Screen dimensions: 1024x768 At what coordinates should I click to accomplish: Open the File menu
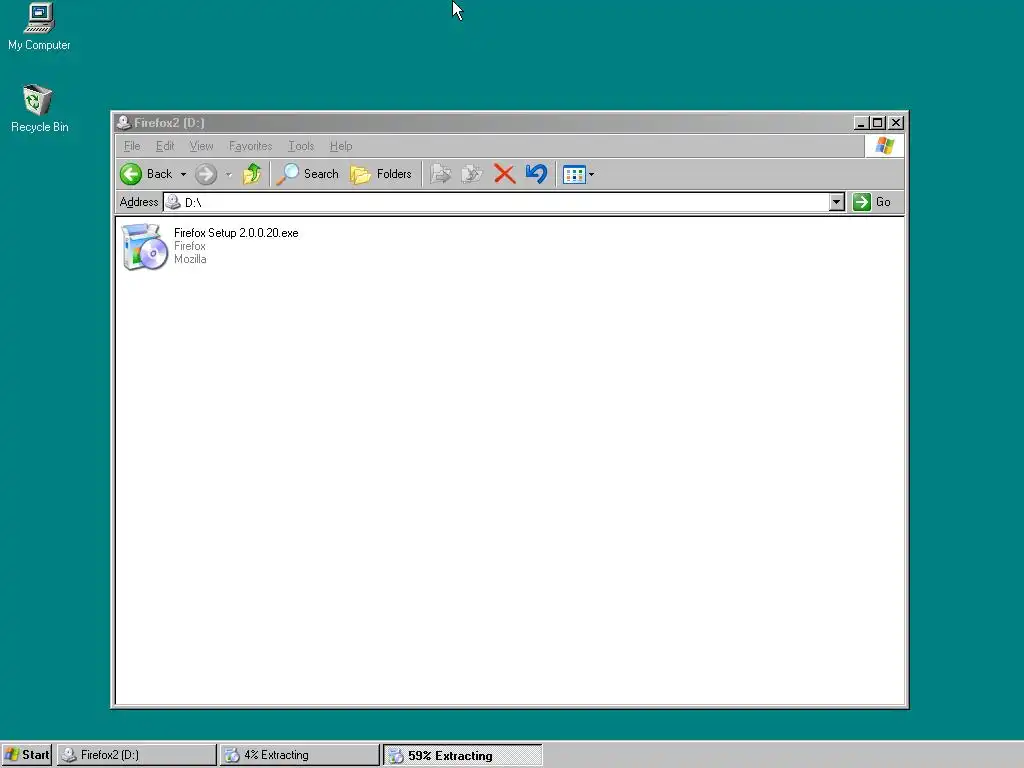coord(132,146)
